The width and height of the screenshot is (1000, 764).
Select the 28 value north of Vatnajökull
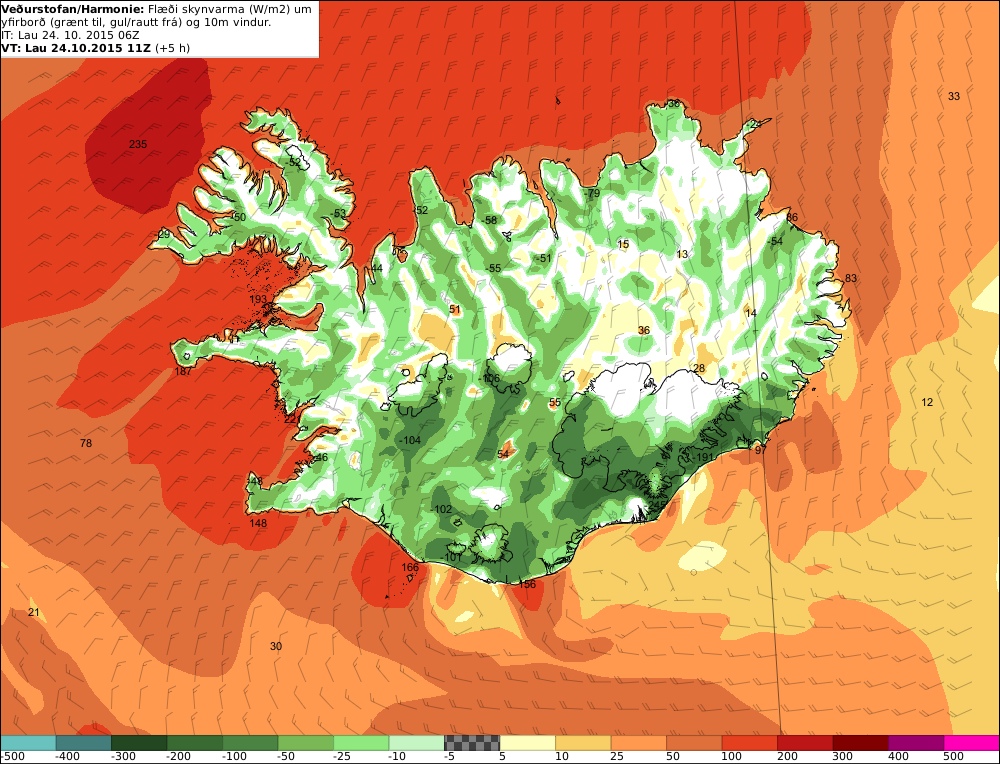click(x=699, y=368)
